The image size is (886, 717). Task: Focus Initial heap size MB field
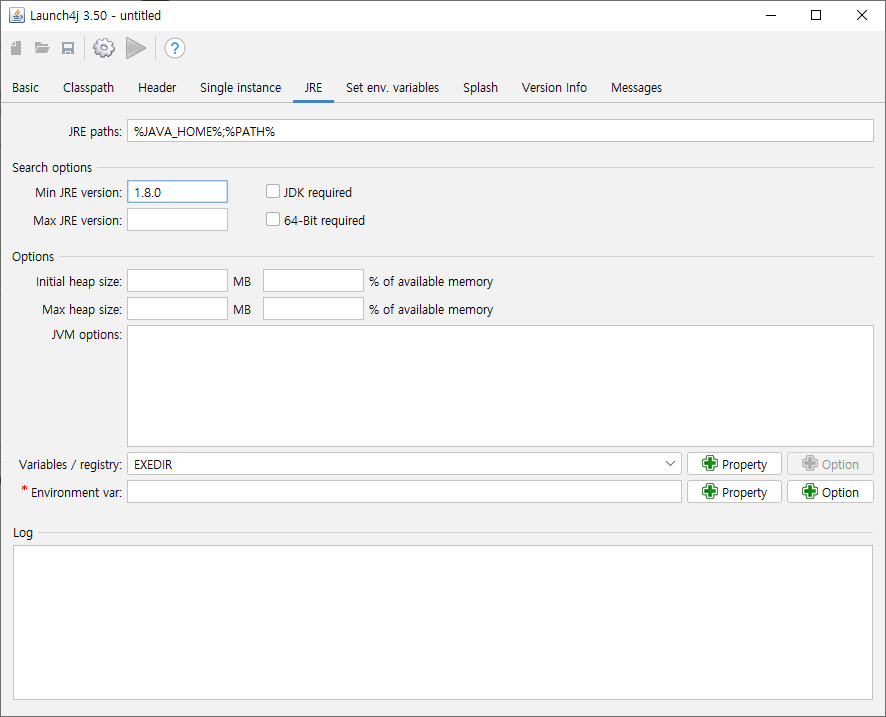(177, 281)
